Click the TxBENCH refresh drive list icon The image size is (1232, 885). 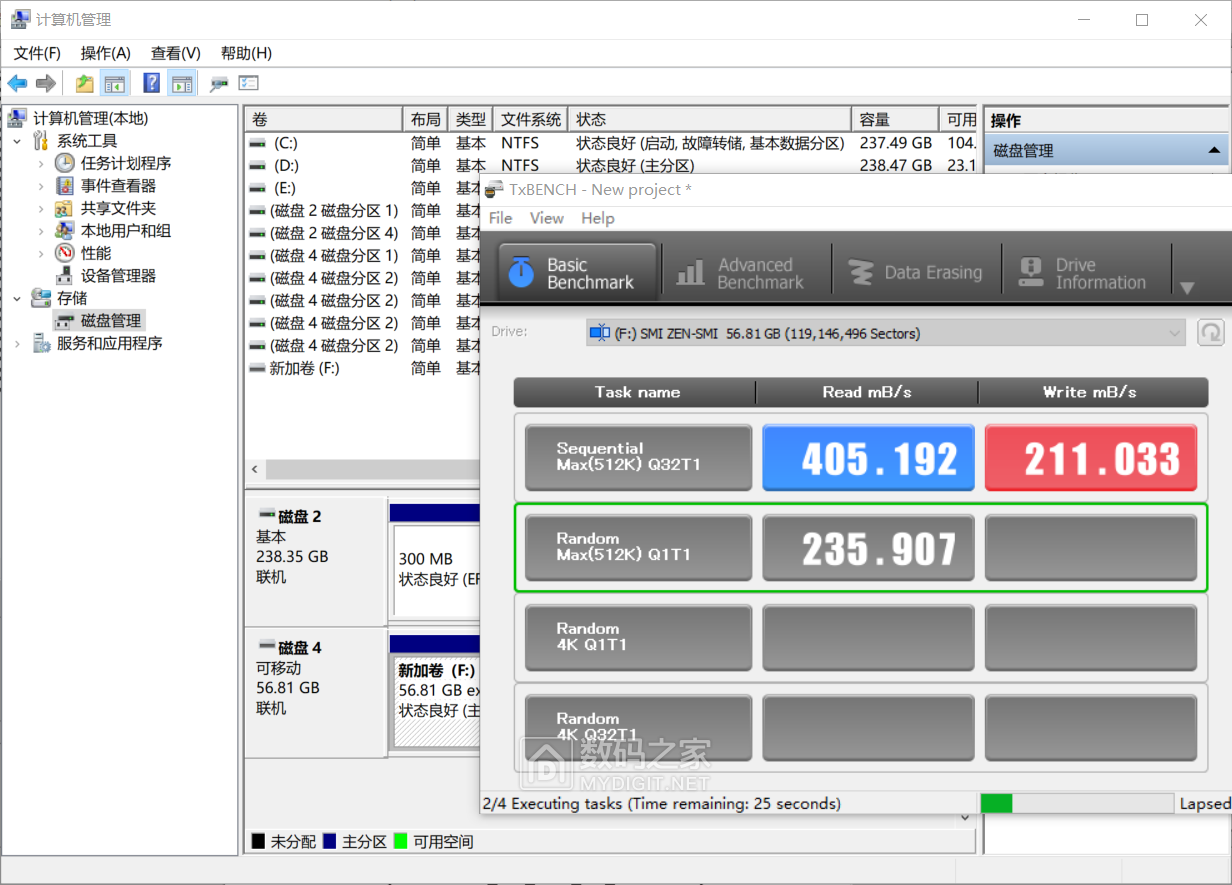pos(1211,333)
